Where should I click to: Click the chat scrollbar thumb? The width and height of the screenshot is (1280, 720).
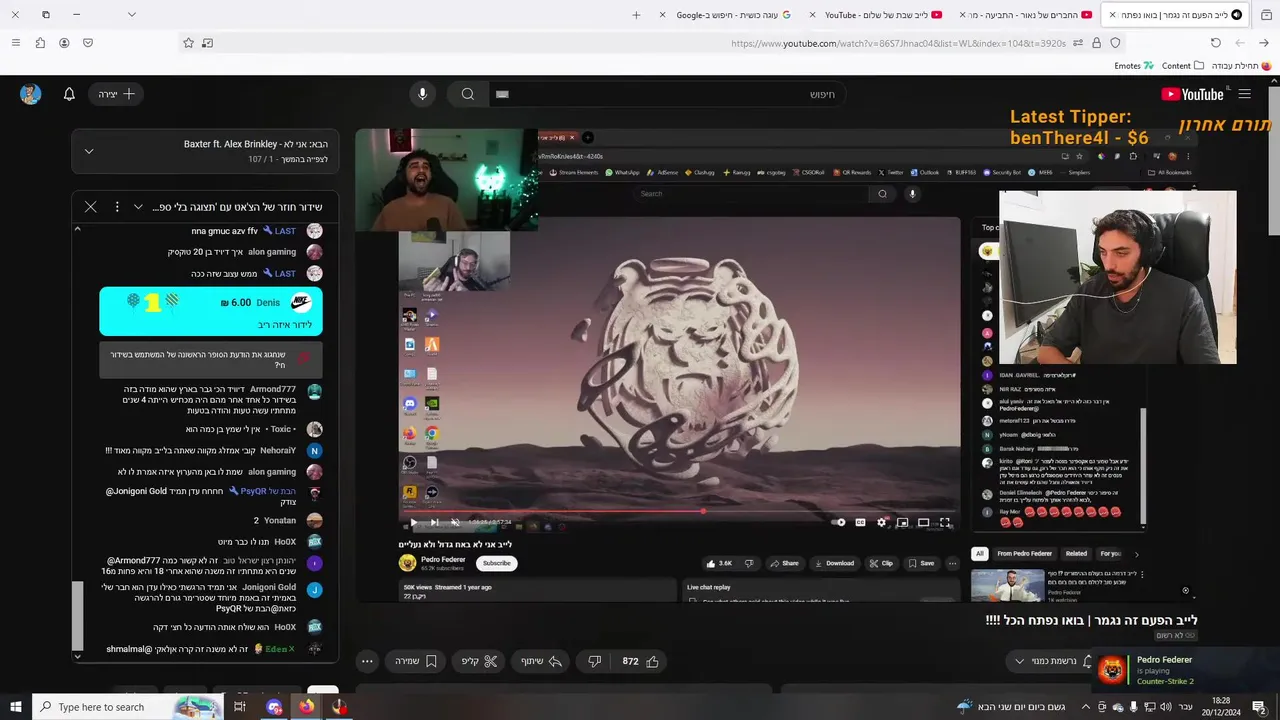click(77, 615)
